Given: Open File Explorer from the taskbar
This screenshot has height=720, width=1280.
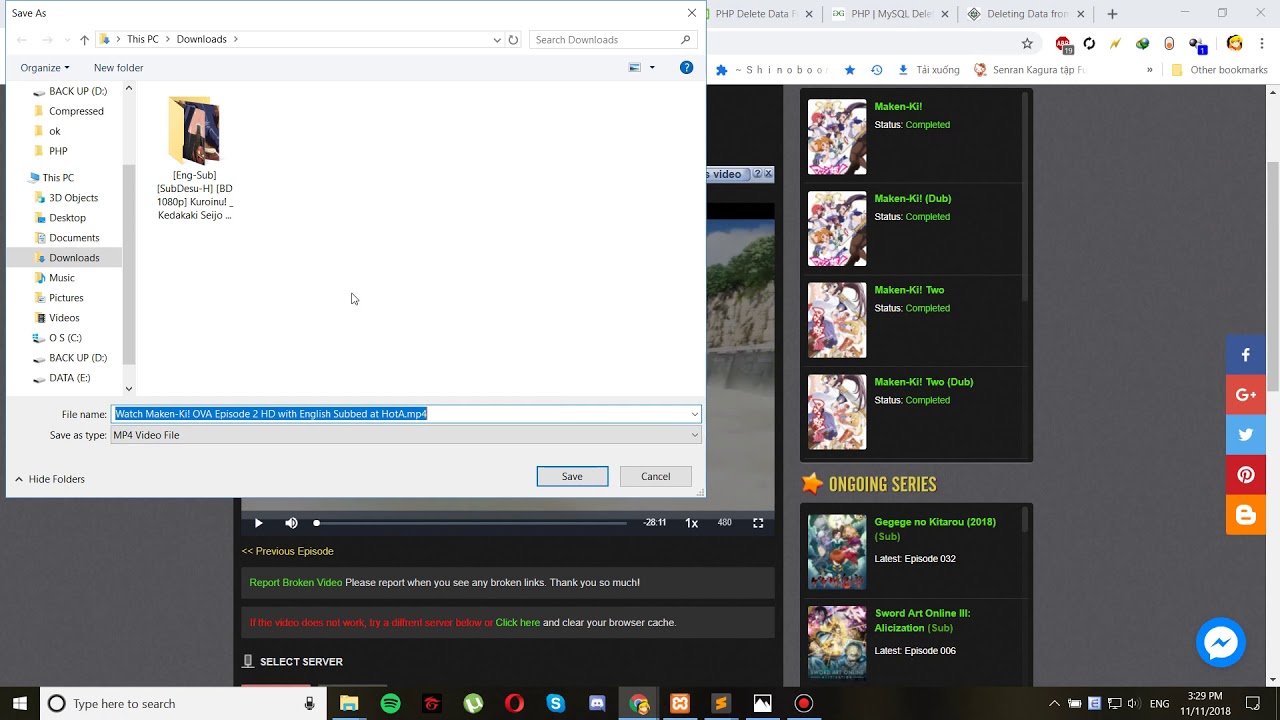Looking at the screenshot, I should pos(349,704).
